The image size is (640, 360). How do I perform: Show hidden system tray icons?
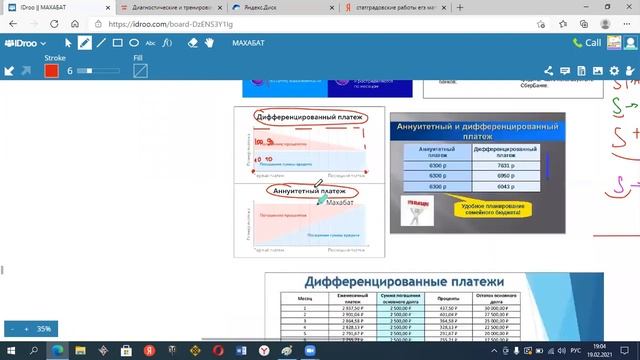(494, 351)
